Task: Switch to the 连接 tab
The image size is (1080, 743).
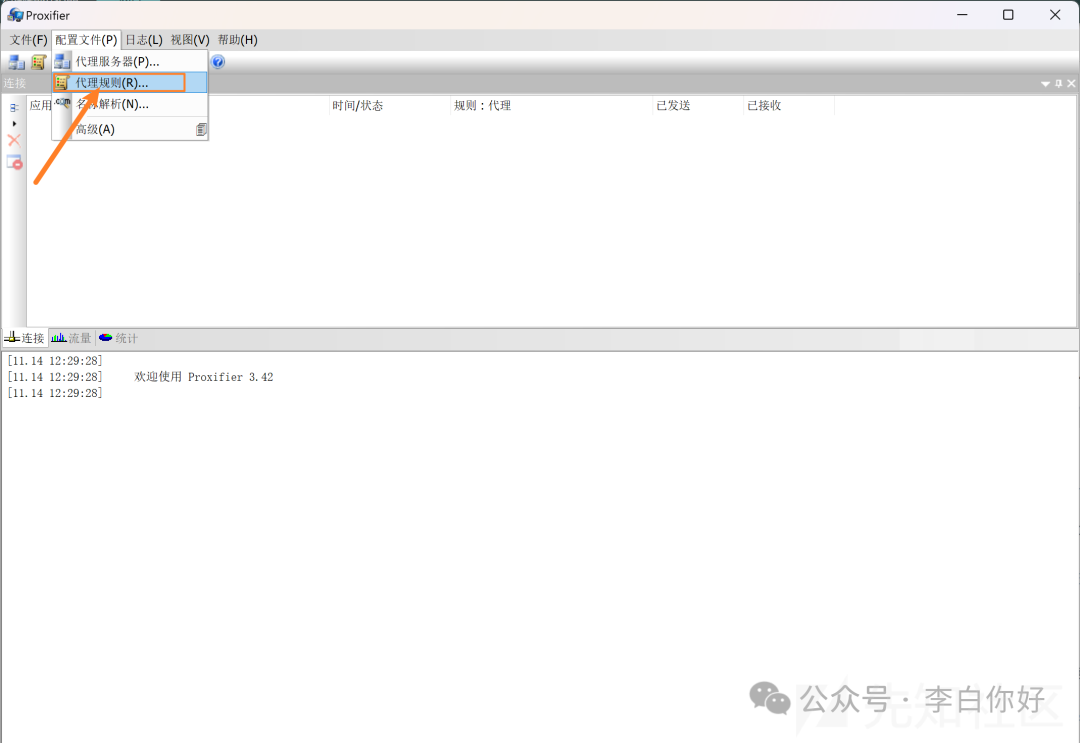Action: pyautogui.click(x=25, y=338)
